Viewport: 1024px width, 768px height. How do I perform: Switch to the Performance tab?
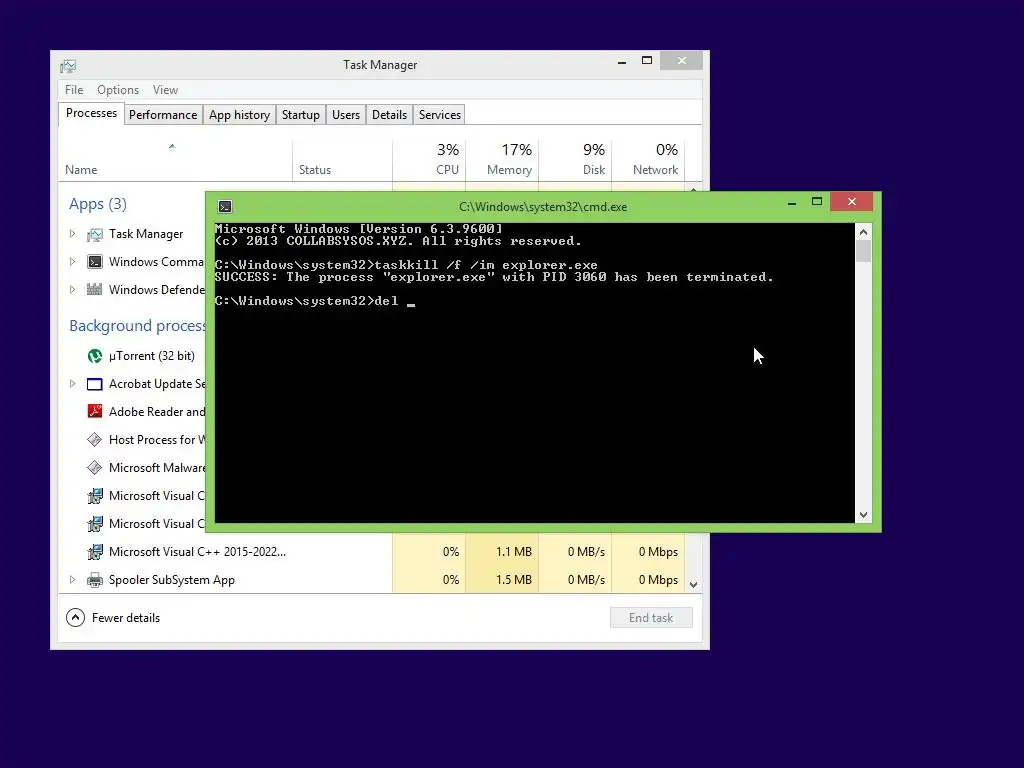pos(163,115)
